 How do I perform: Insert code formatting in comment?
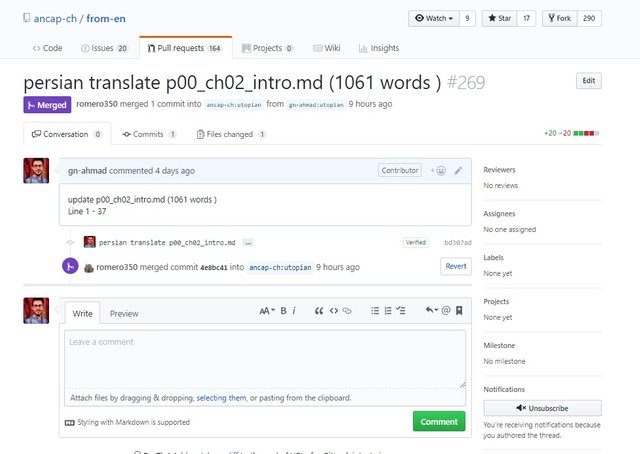pos(334,312)
